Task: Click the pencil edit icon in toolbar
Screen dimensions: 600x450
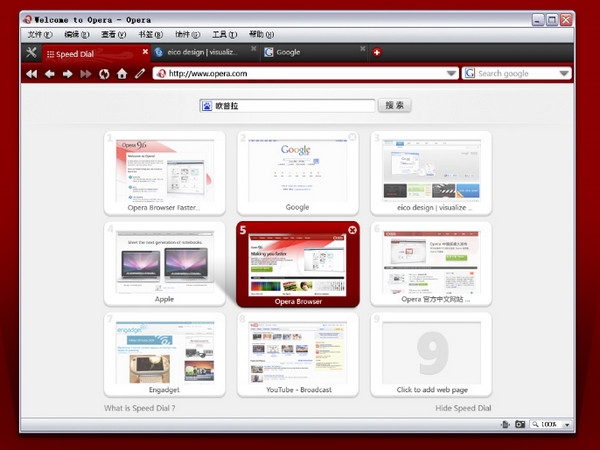Action: click(x=140, y=73)
